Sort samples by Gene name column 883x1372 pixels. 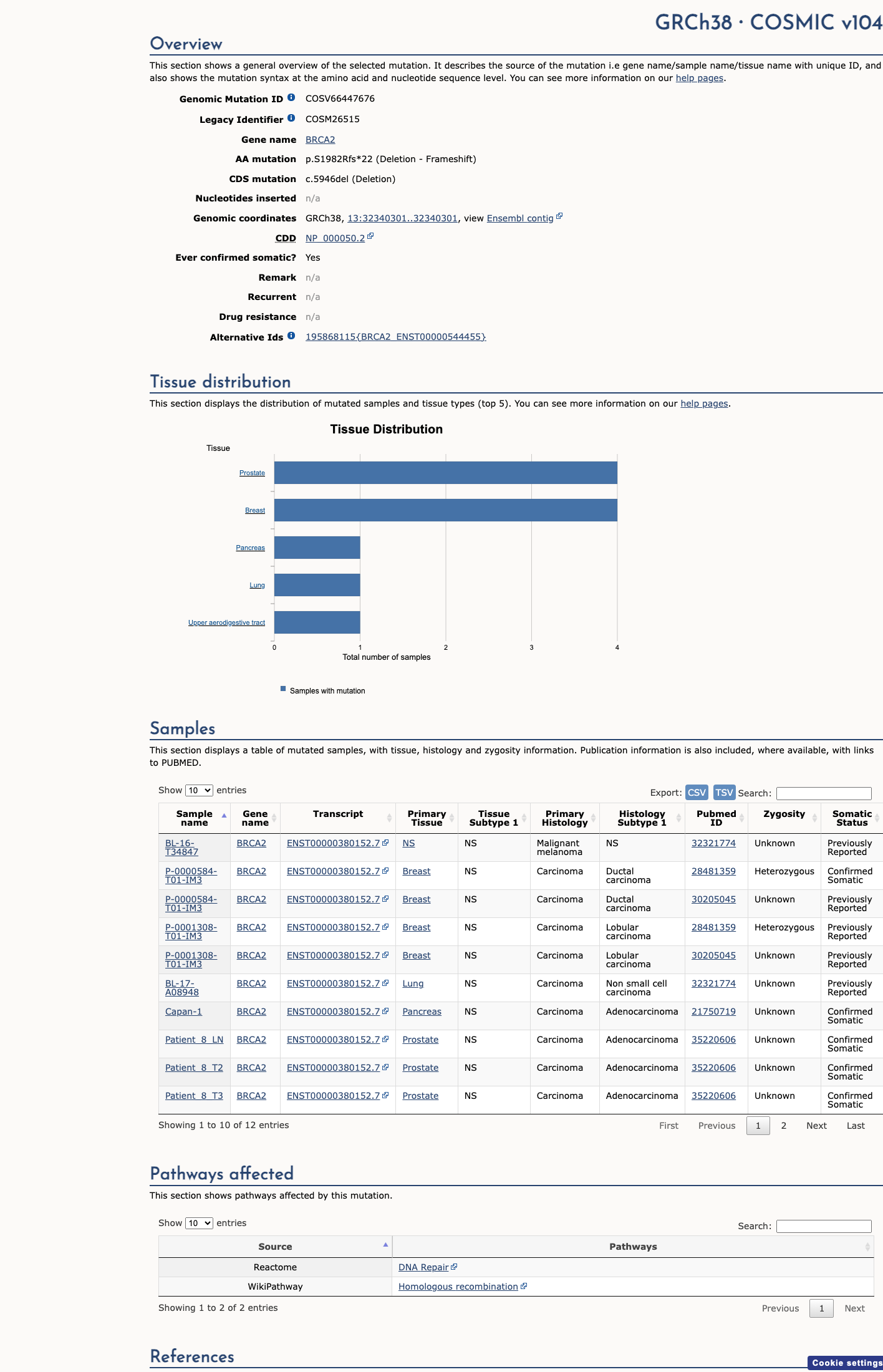pos(274,818)
